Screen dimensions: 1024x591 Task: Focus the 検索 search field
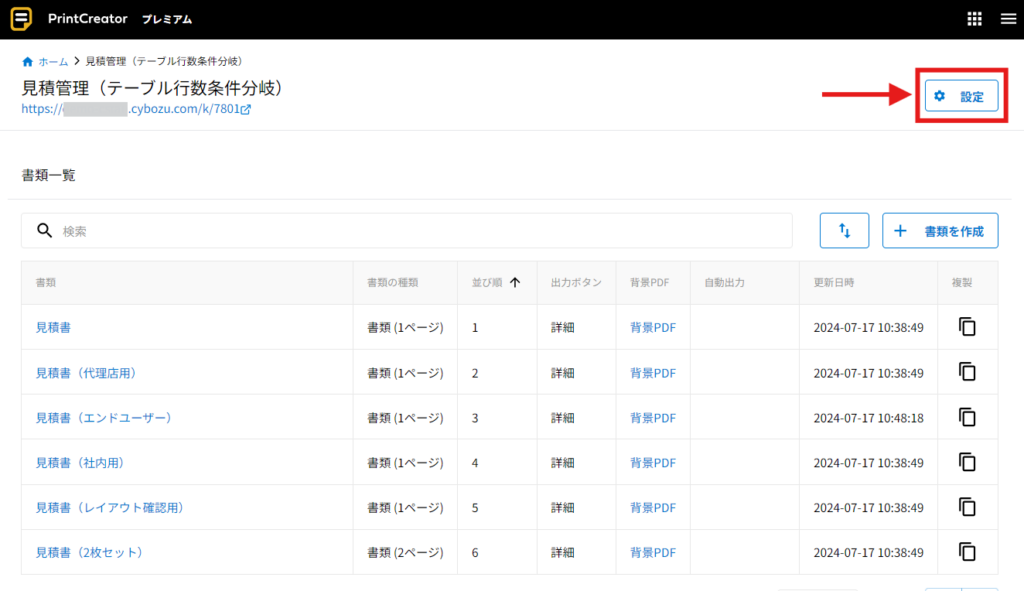click(x=420, y=230)
